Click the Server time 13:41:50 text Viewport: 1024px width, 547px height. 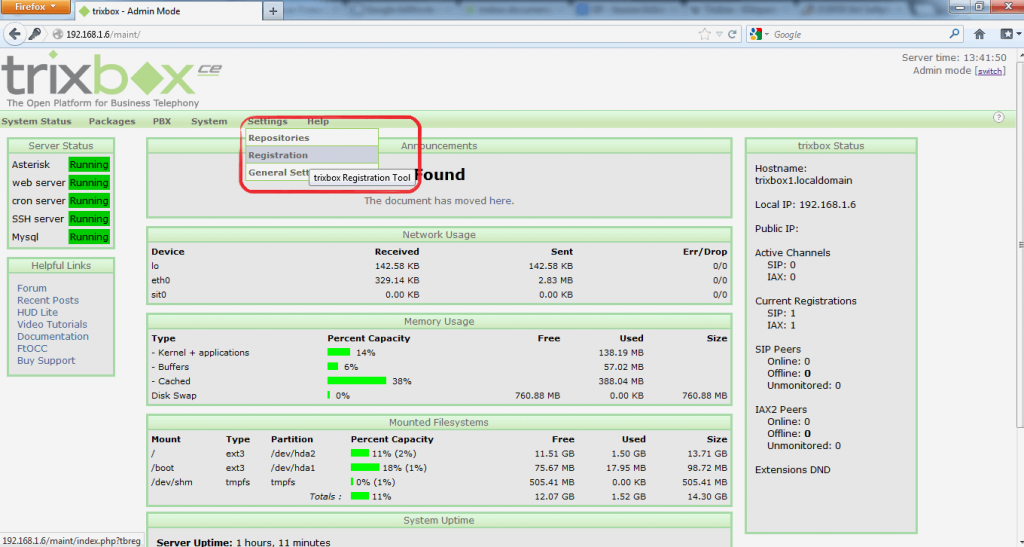[x=954, y=58]
